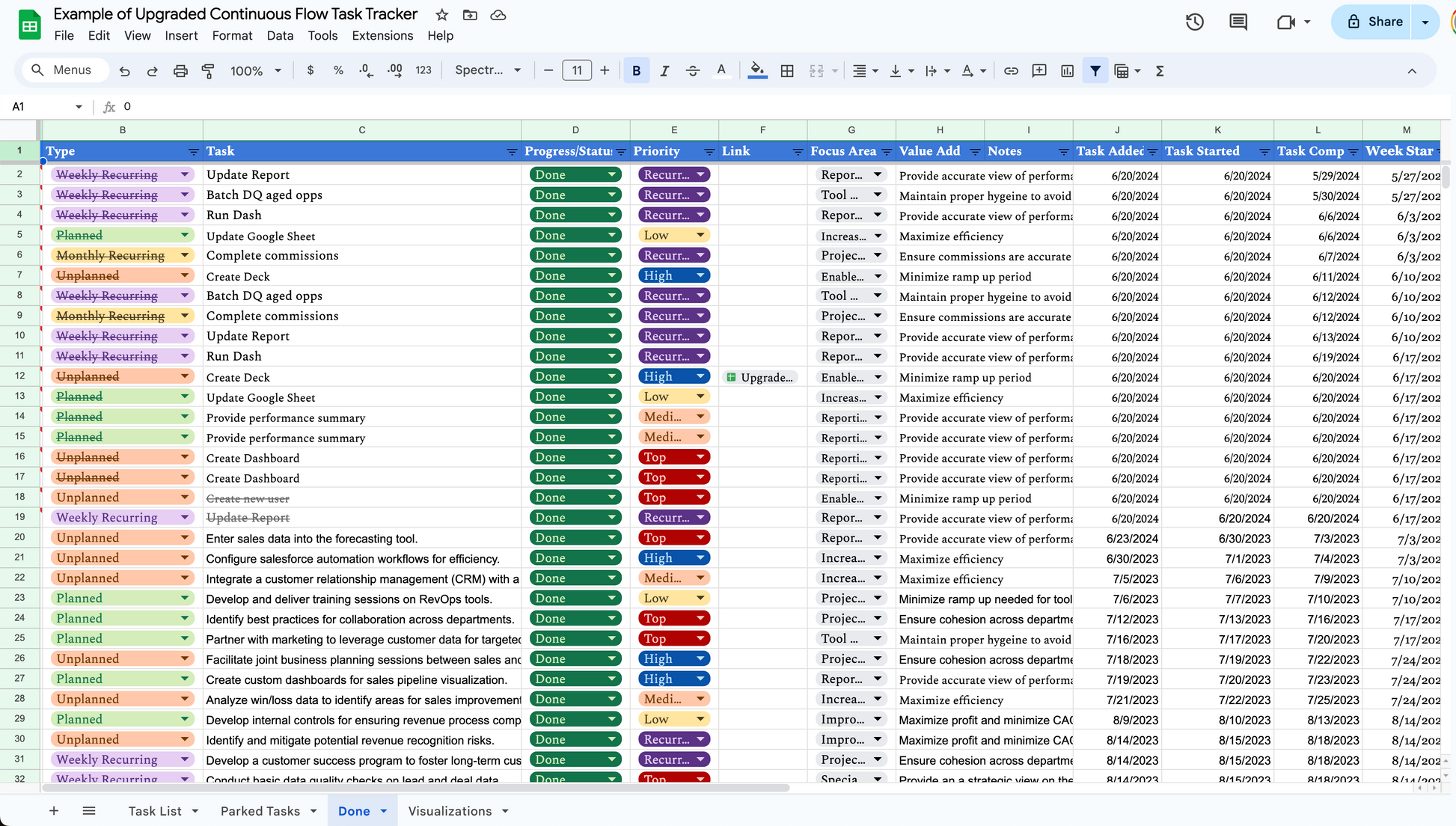Viewport: 1456px width, 826px height.
Task: Click the text color A swatch
Action: coord(721,71)
